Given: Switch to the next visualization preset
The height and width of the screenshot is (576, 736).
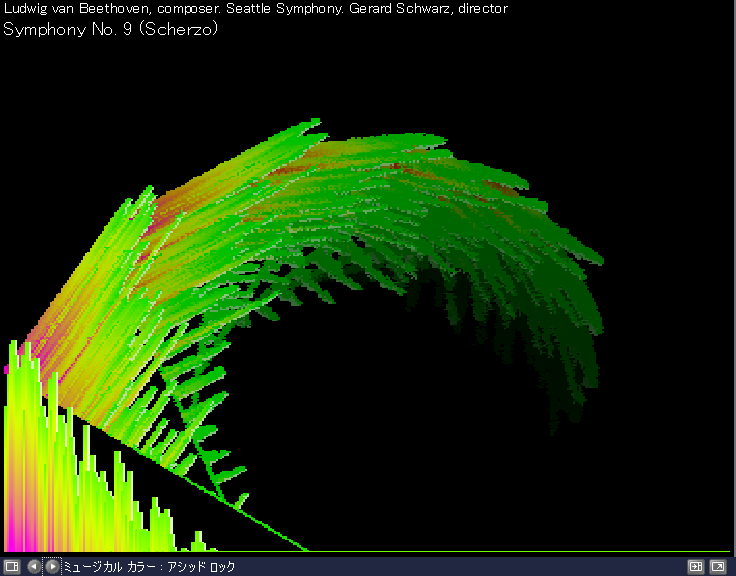Looking at the screenshot, I should click(x=52, y=566).
